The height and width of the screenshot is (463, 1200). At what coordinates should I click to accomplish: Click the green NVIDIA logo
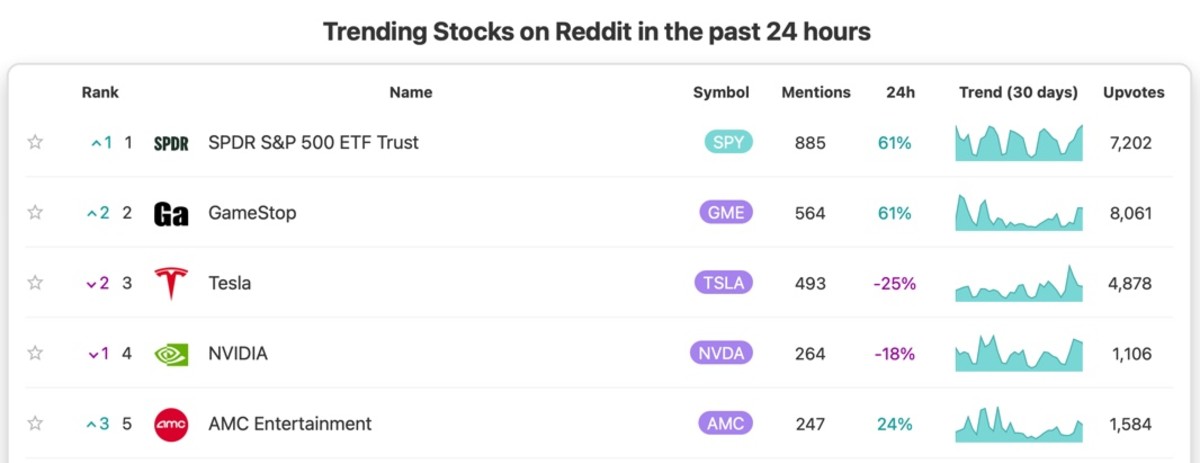tap(171, 354)
